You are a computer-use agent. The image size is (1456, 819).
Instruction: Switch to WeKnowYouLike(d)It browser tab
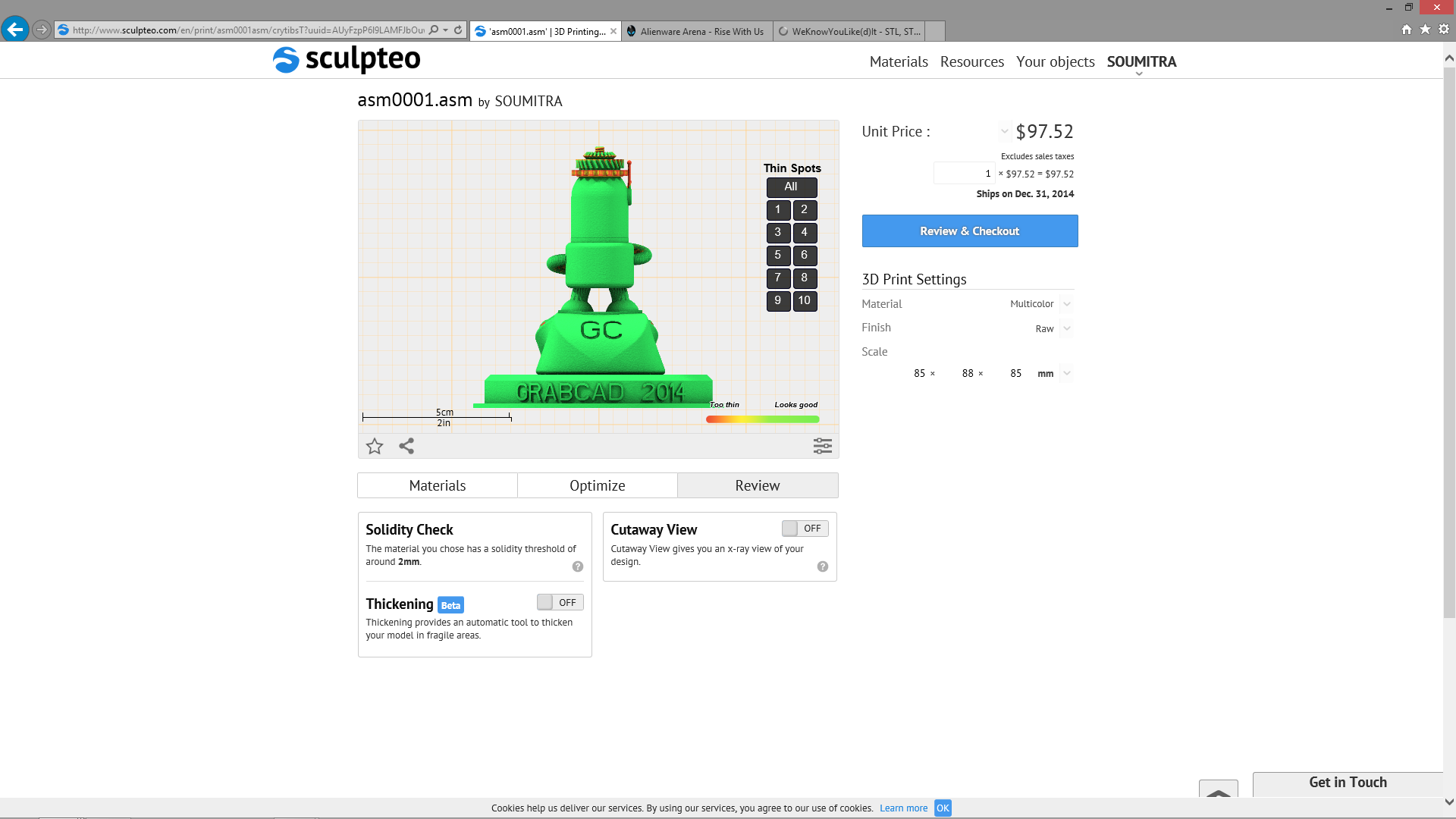[849, 31]
